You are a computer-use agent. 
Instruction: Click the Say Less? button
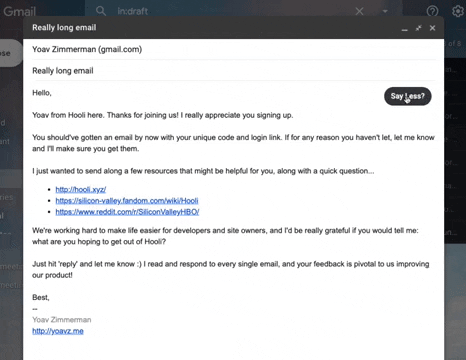coord(408,96)
